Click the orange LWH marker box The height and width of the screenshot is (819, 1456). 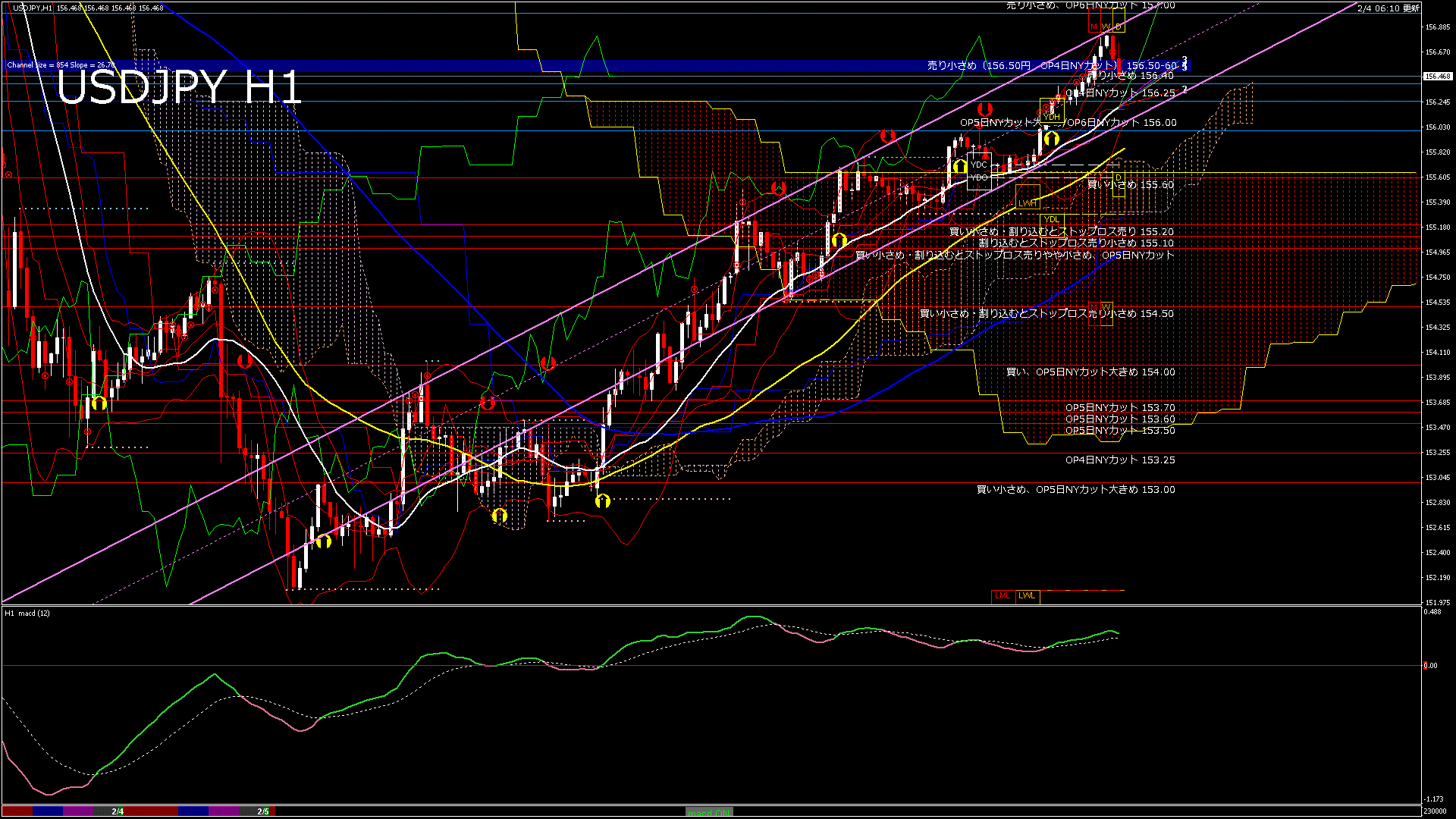coord(1028,203)
